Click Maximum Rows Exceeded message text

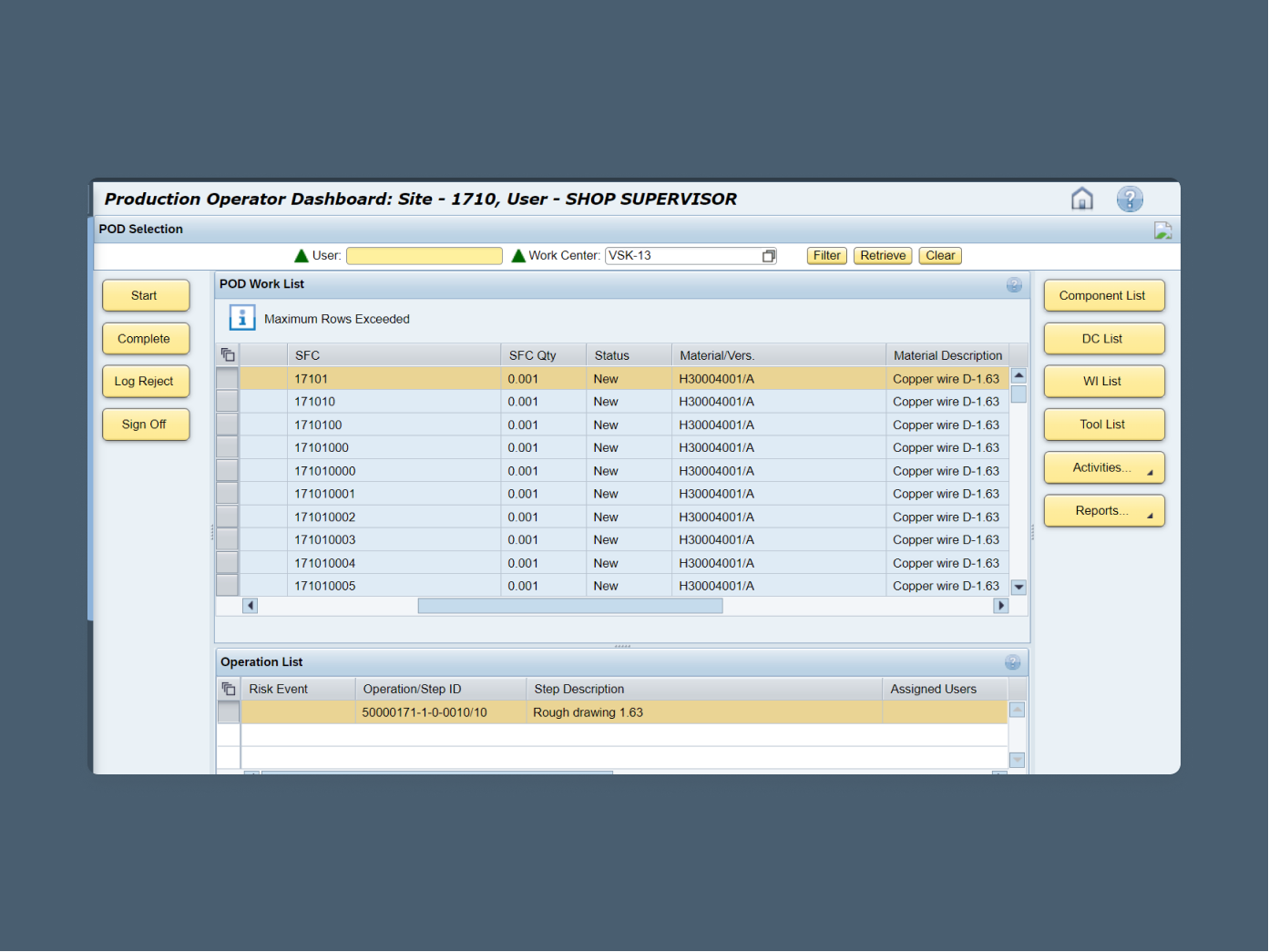pos(337,319)
